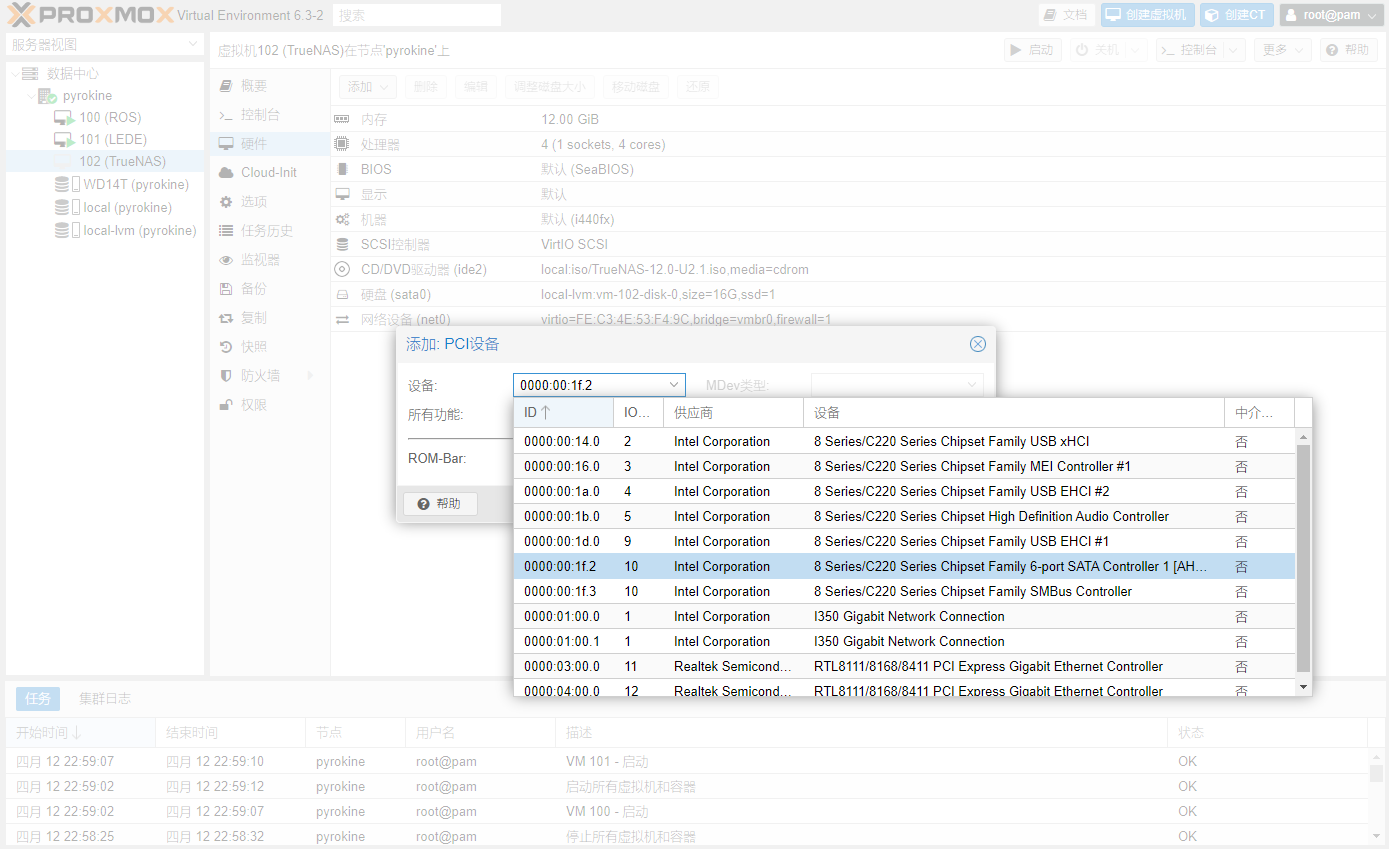Click the device list scroll-down arrow

(x=1303, y=687)
